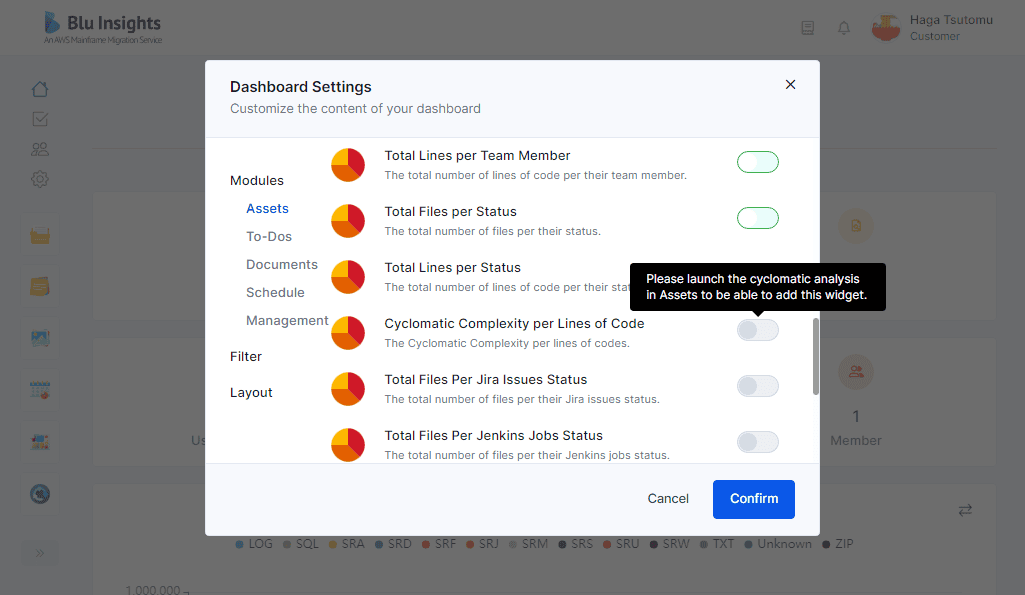Close the Dashboard Settings dialog
This screenshot has width=1025, height=595.
pos(790,84)
